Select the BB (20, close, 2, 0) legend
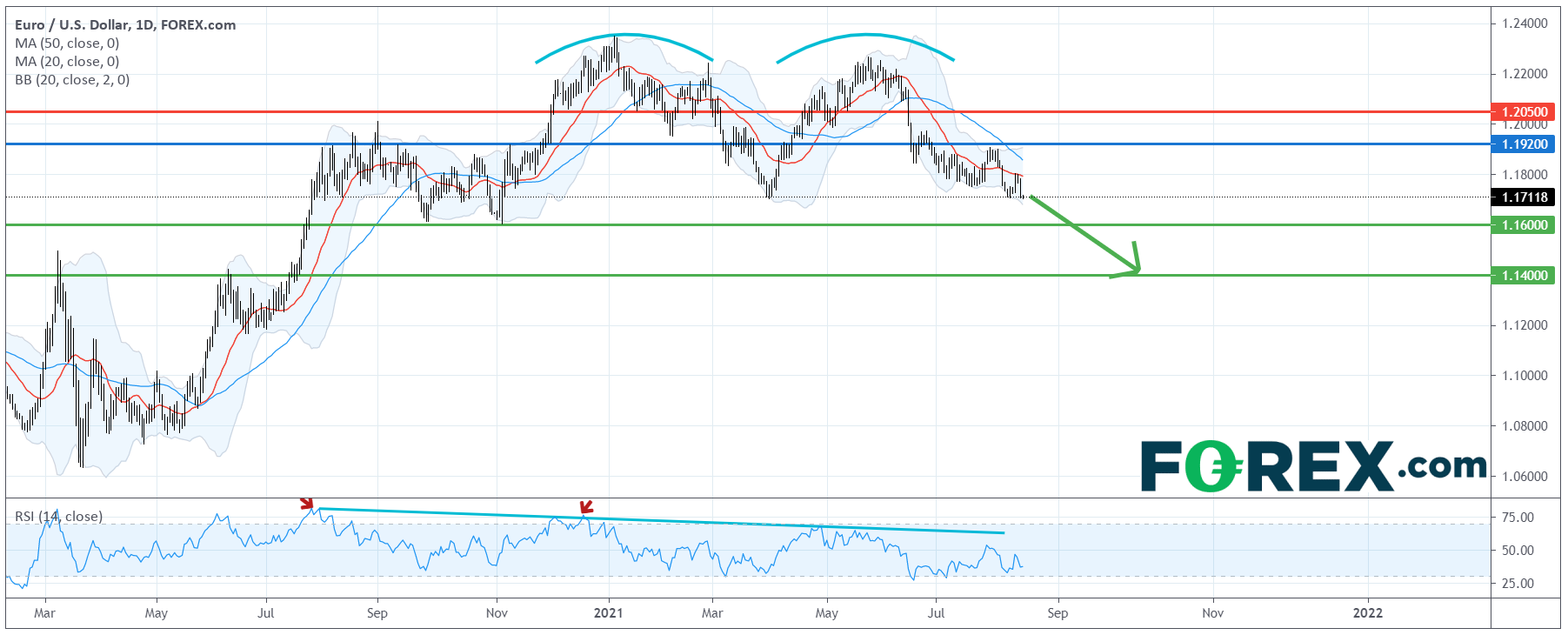1568x635 pixels. pyautogui.click(x=72, y=80)
